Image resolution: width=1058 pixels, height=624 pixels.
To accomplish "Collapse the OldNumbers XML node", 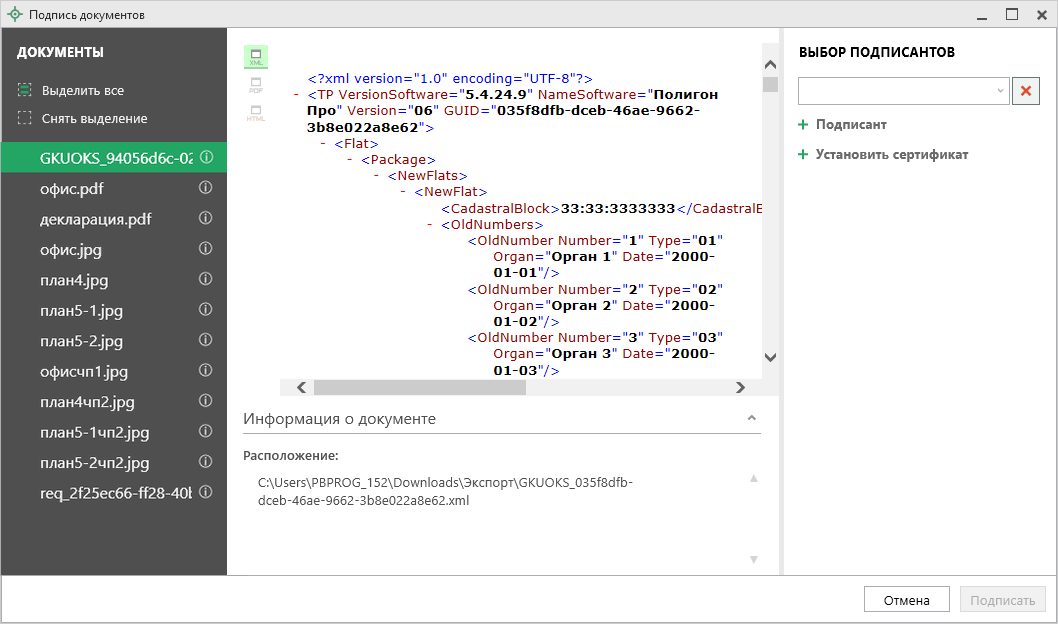I will [429, 225].
